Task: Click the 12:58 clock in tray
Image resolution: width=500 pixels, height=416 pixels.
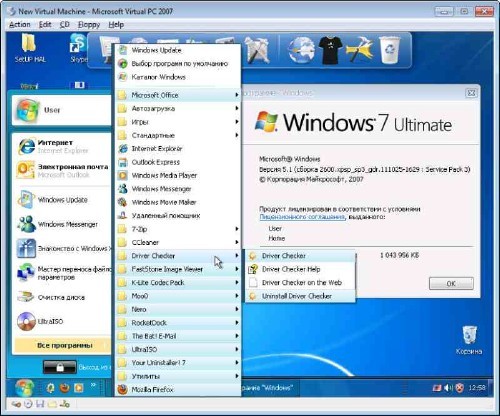Action: (x=477, y=388)
